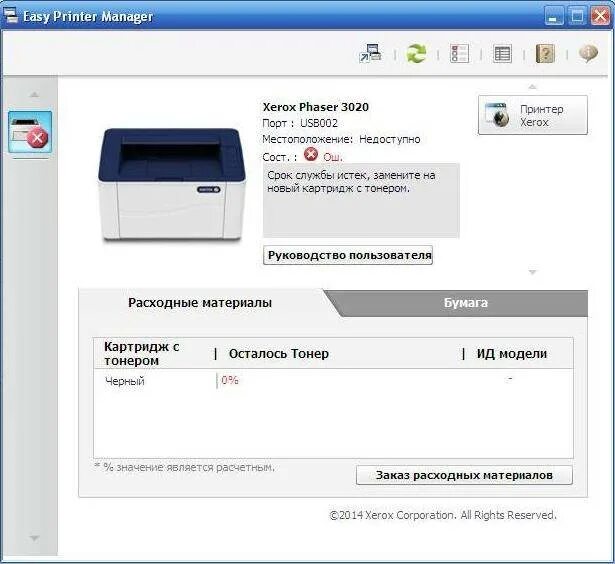Open the table list view icon
This screenshot has height=564, width=615.
pyautogui.click(x=502, y=54)
